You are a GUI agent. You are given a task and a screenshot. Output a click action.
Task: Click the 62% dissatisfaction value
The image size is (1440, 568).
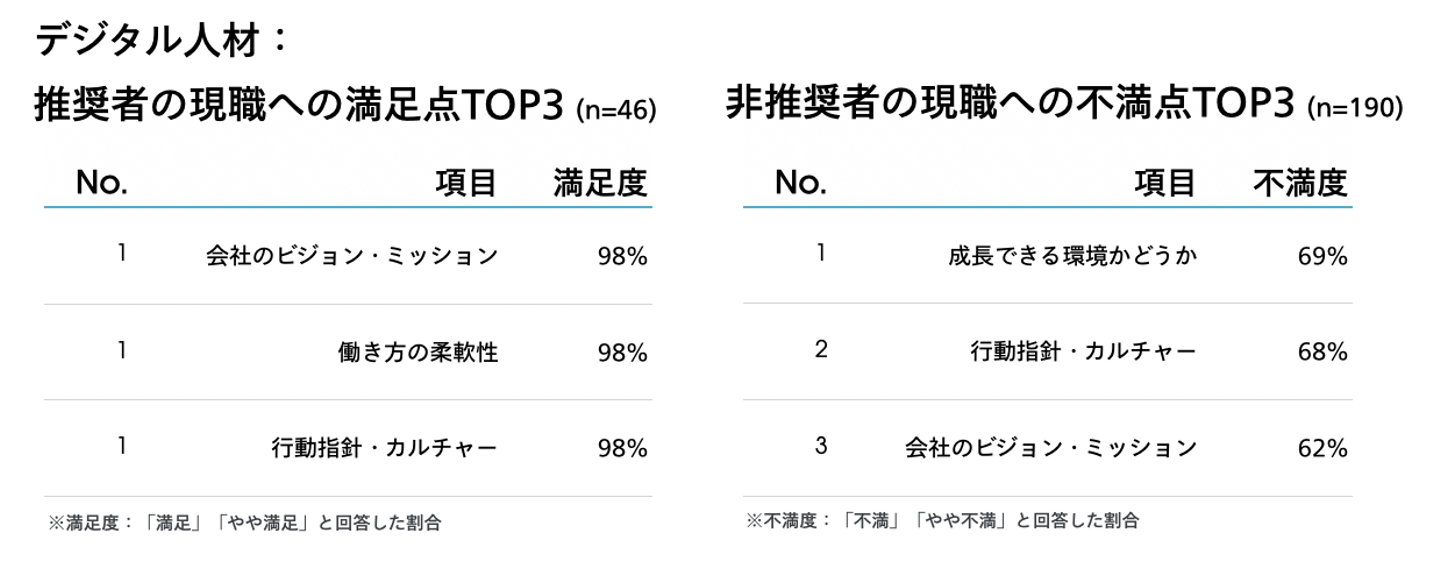[x=1322, y=449]
